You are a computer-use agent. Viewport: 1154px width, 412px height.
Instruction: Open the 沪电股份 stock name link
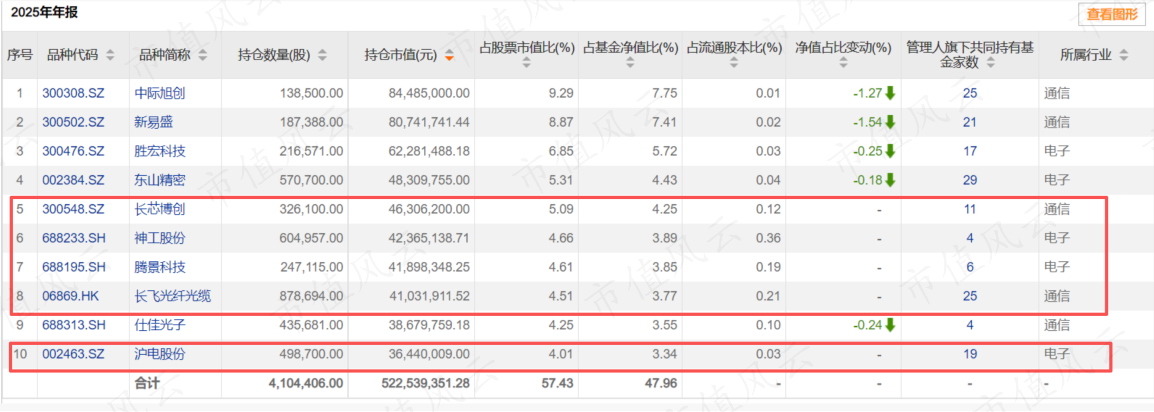[160, 354]
